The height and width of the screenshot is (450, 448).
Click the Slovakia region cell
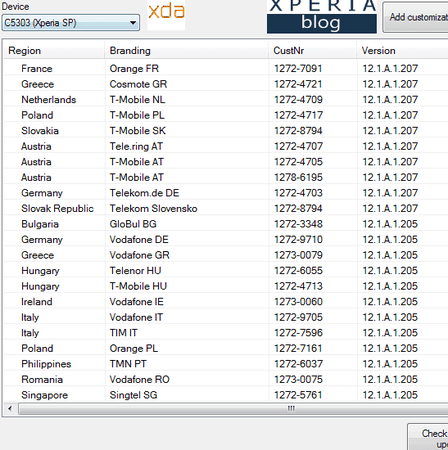[x=40, y=131]
